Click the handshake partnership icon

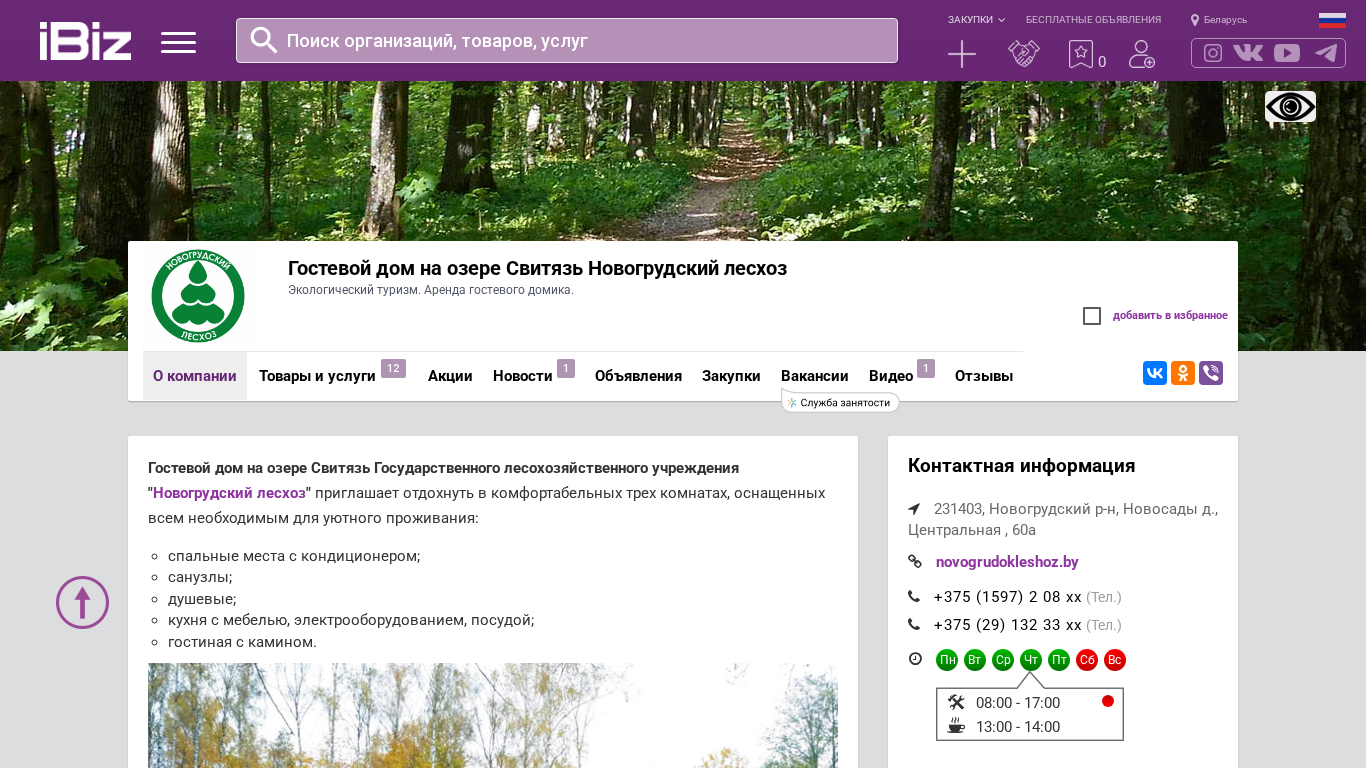(1023, 54)
